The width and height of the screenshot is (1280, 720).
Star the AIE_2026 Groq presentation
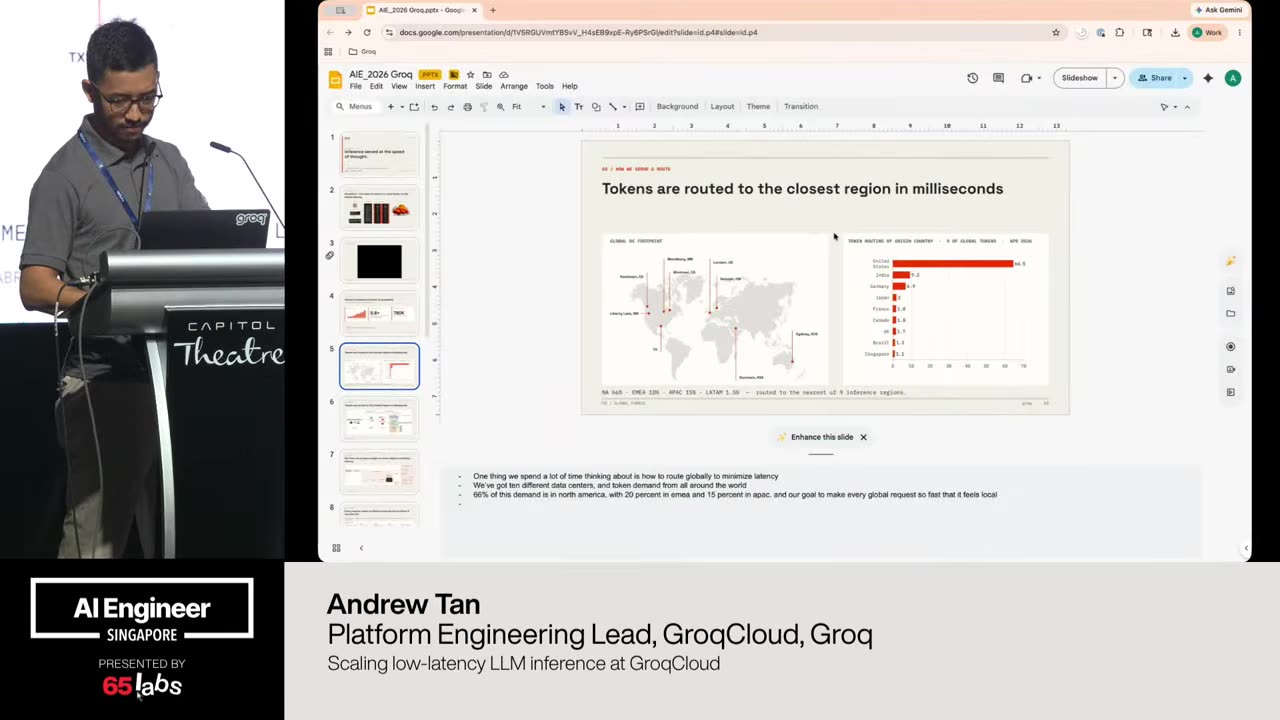[471, 75]
